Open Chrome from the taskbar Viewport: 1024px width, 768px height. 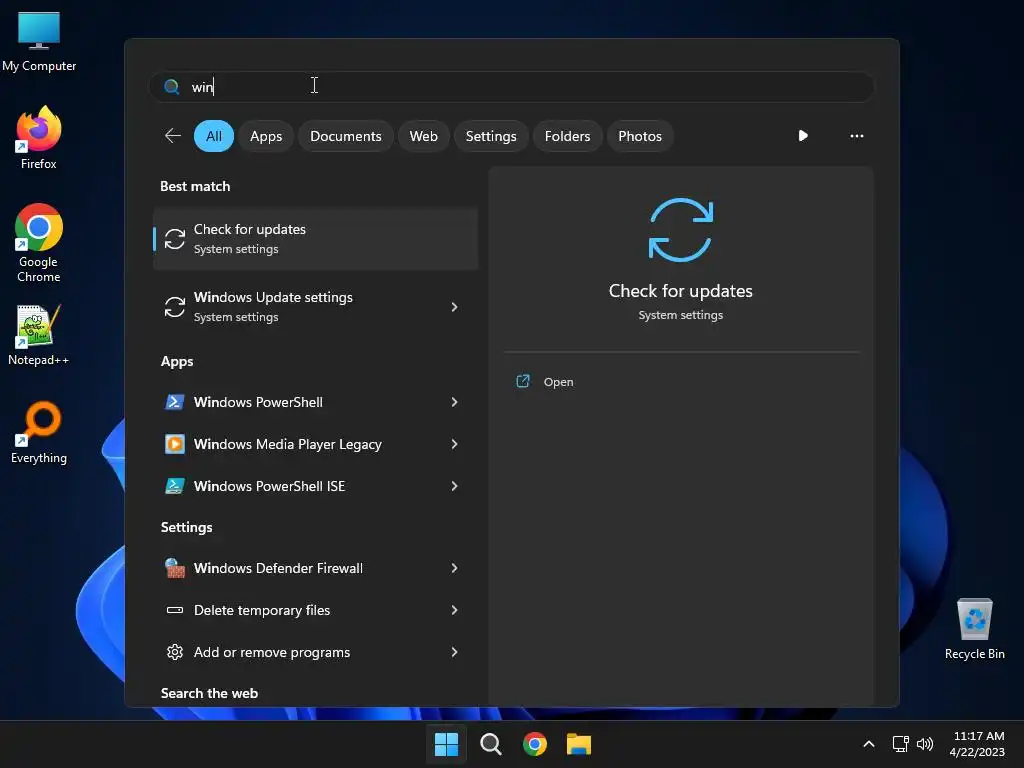[x=535, y=744]
